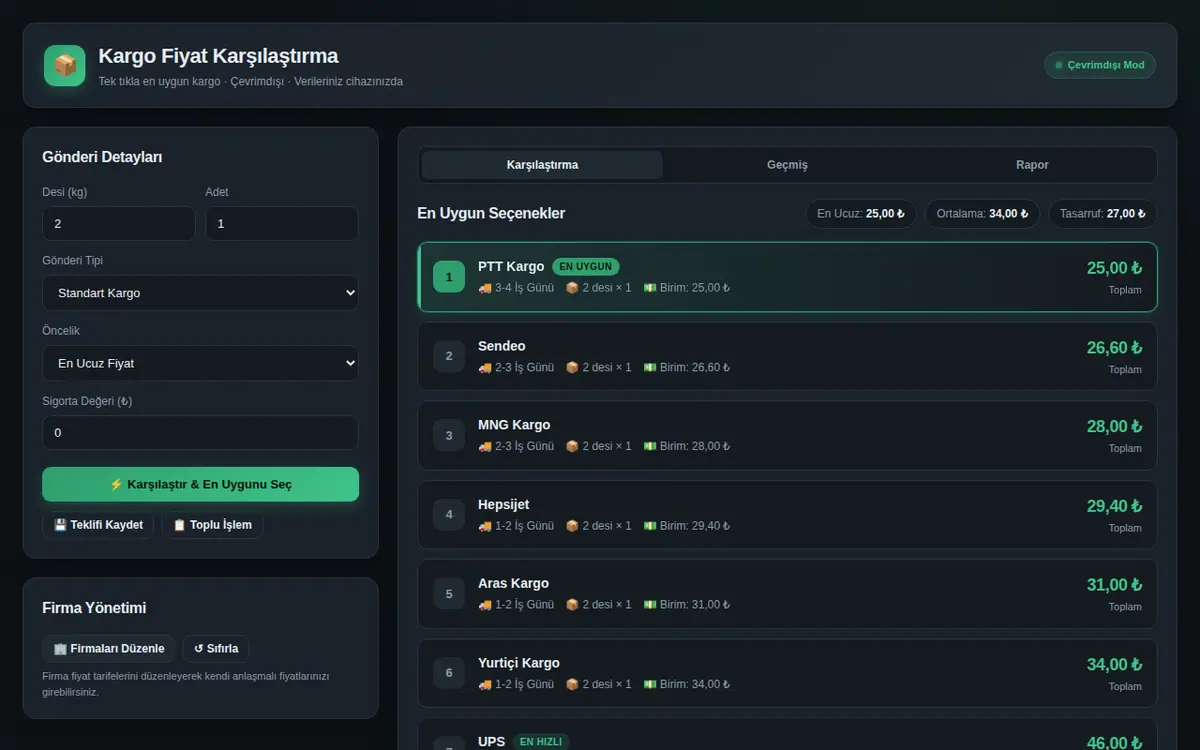Click the EN UYGUN badge on PTT Kargo
1200x750 pixels.
point(586,267)
